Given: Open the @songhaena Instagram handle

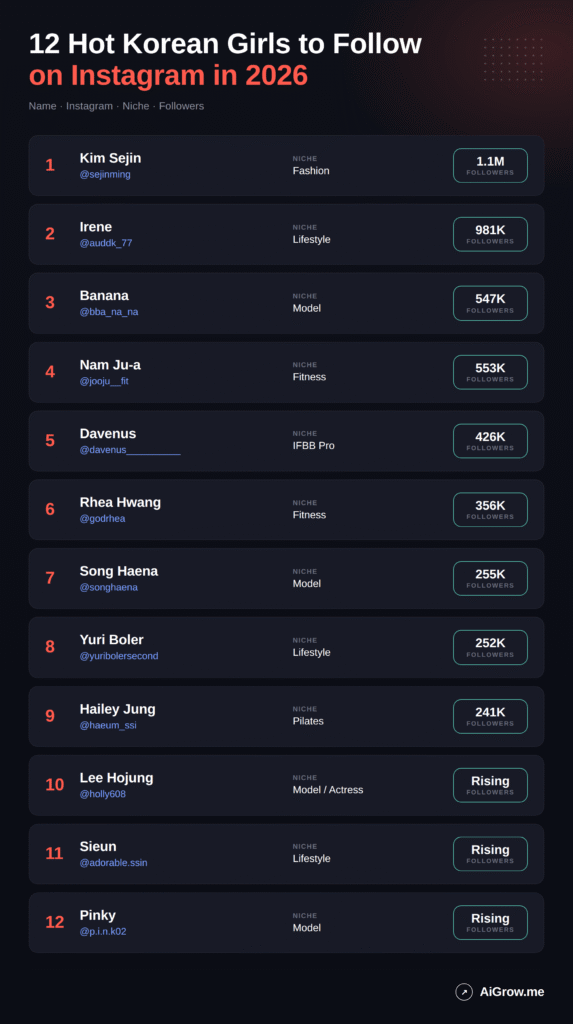Looking at the screenshot, I should click(108, 587).
